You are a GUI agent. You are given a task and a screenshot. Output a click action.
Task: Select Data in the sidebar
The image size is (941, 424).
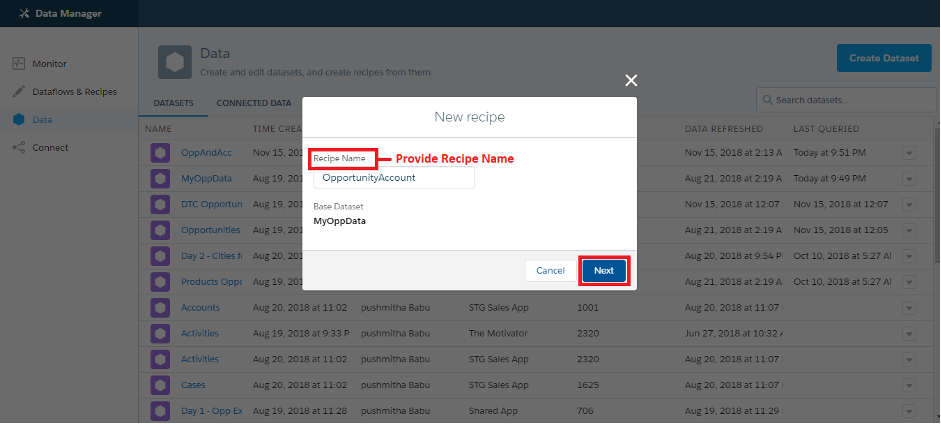(42, 120)
